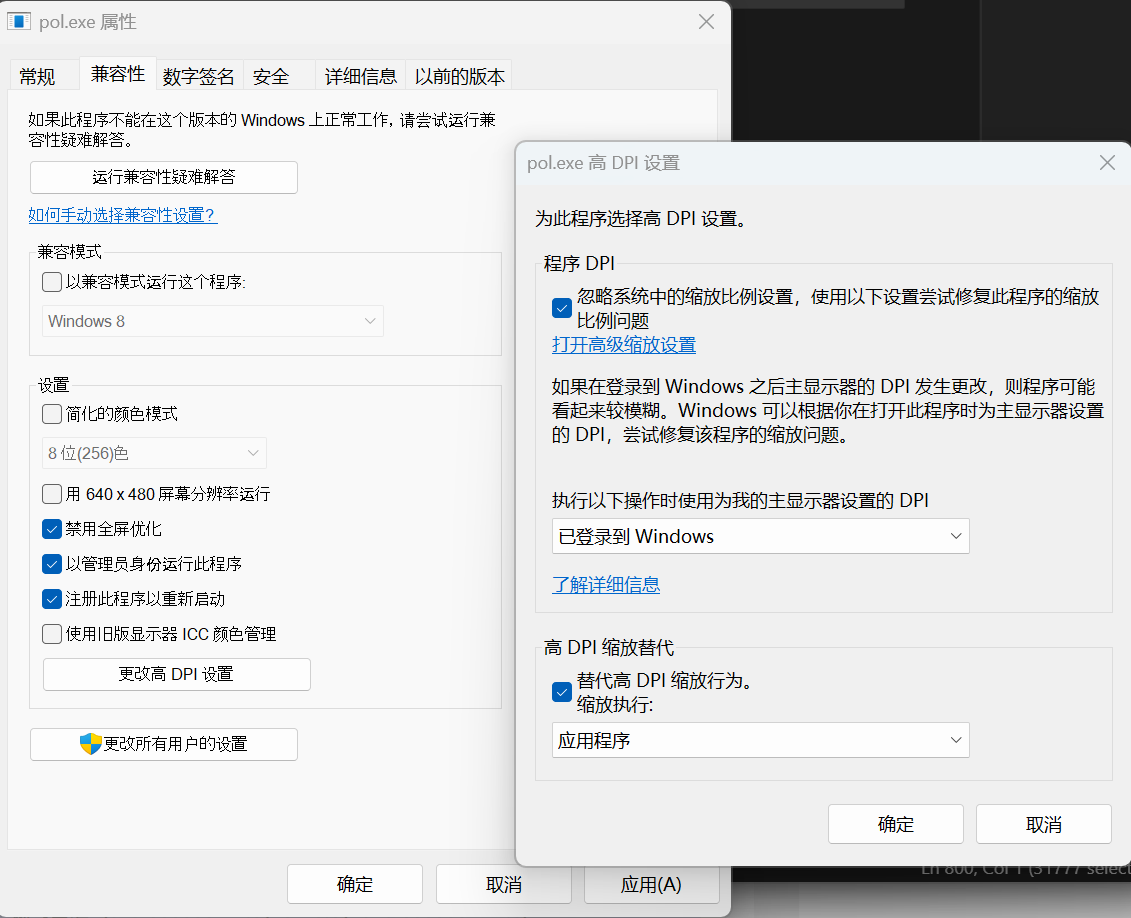This screenshot has height=918, width=1131.
Task: Enable 用 640 x 480 屏幕分辨率运行
Action: [x=51, y=493]
